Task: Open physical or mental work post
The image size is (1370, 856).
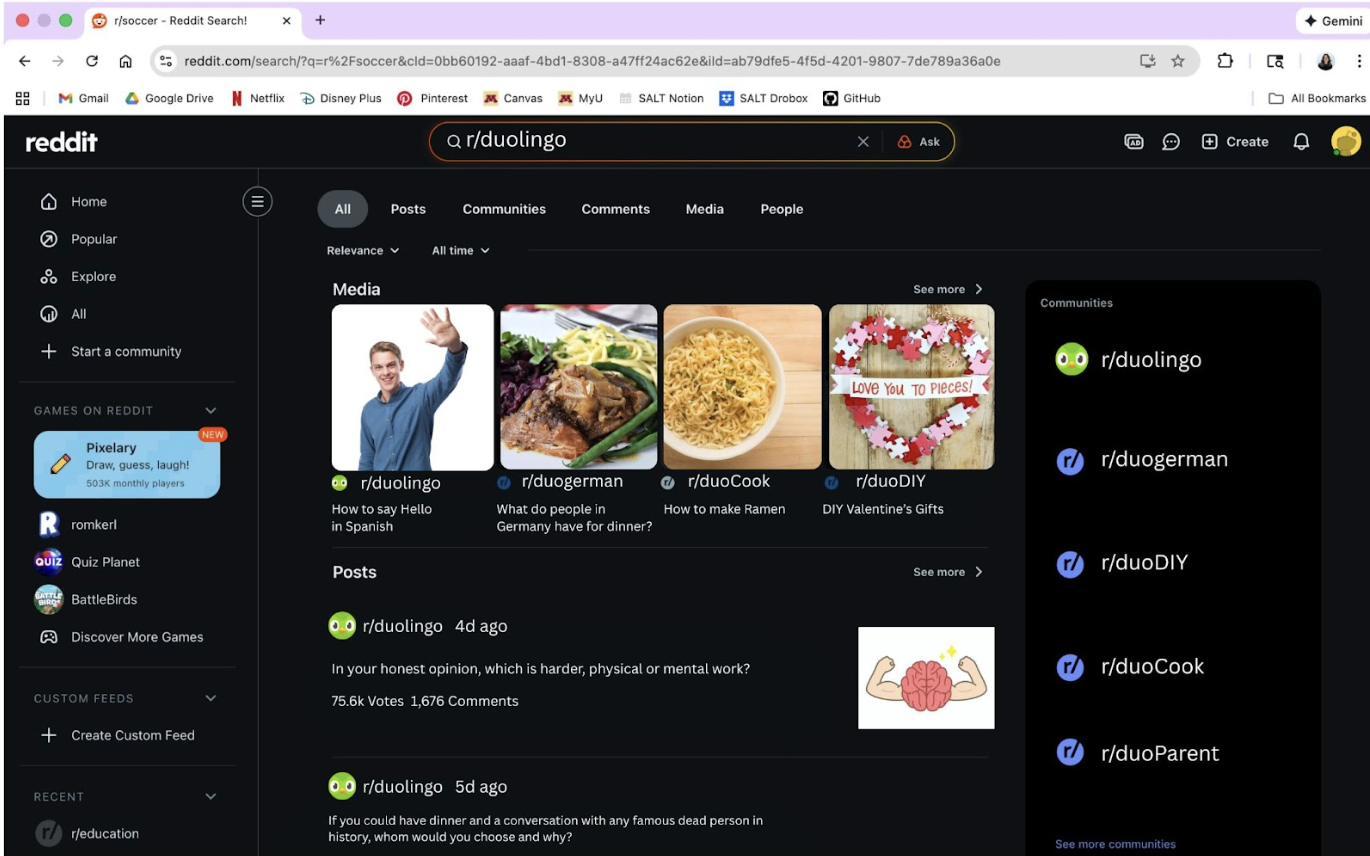Action: tap(540, 669)
